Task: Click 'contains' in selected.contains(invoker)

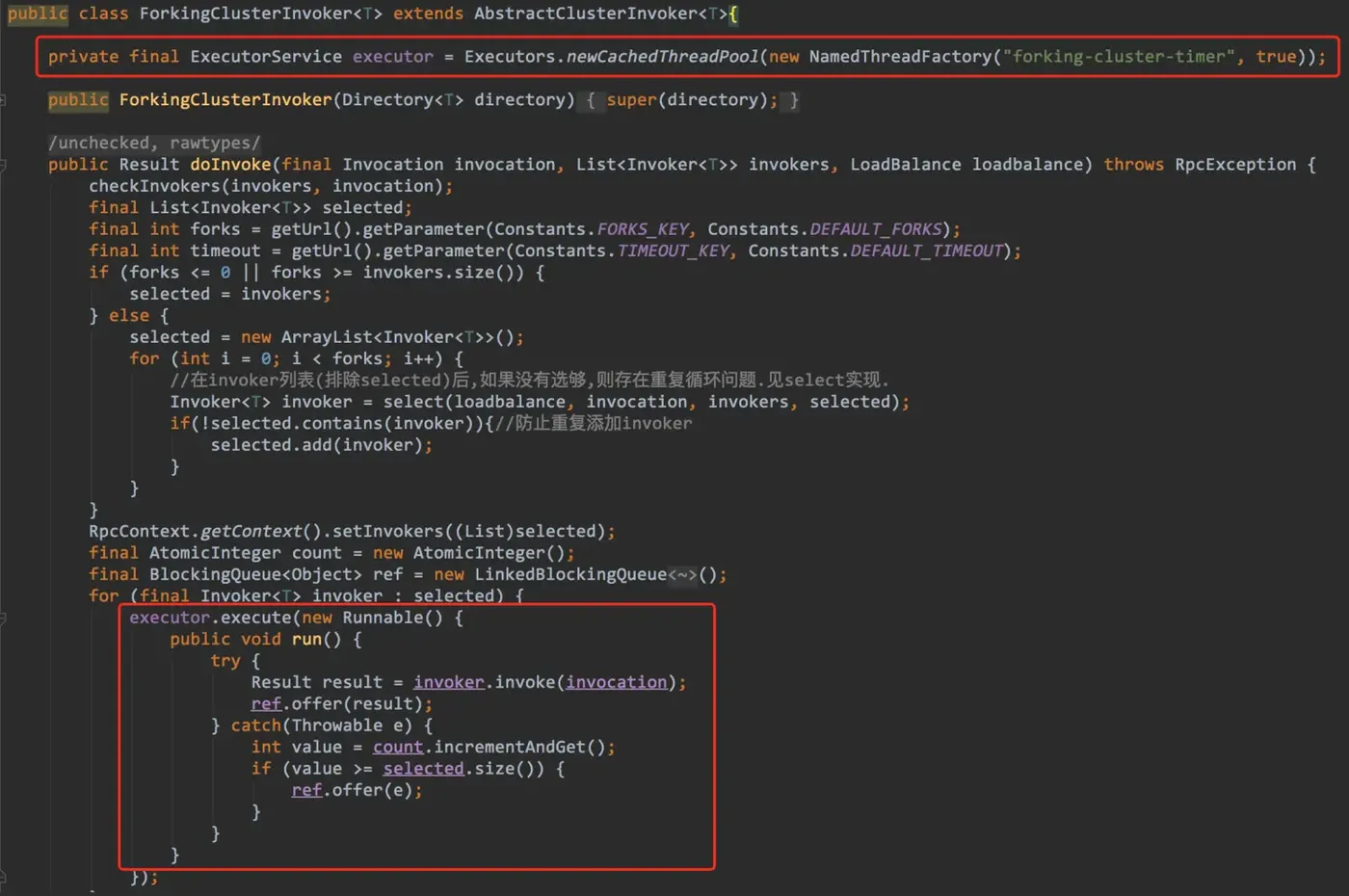Action: click(x=331, y=424)
